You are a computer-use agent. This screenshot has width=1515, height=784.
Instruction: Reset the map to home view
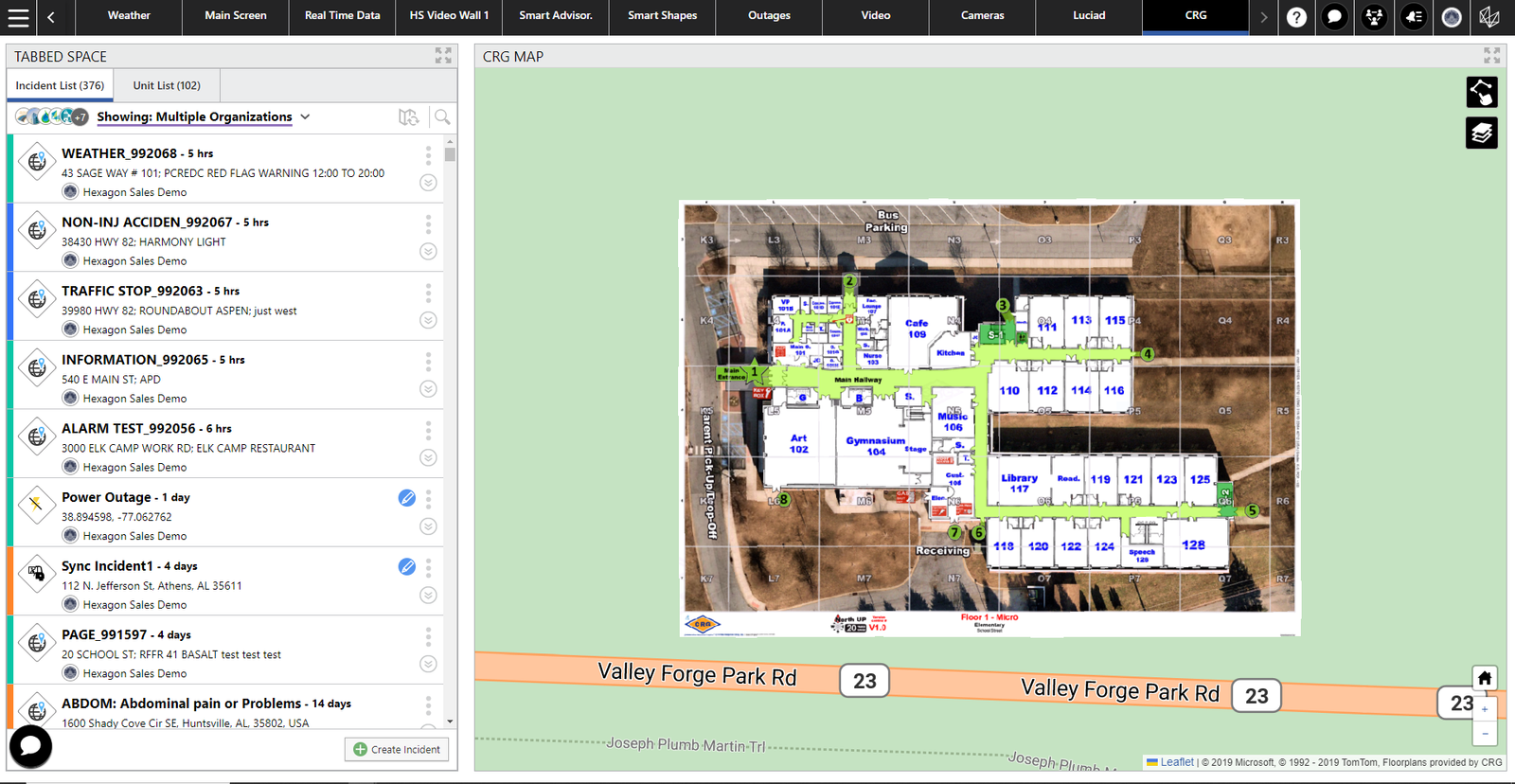click(1485, 678)
